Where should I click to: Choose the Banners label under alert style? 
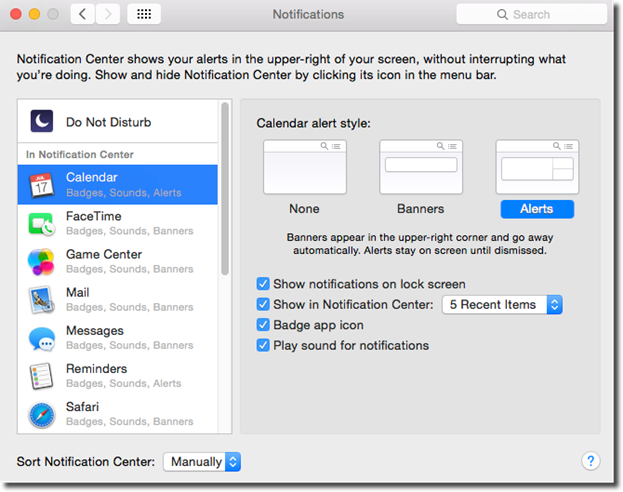tap(421, 209)
